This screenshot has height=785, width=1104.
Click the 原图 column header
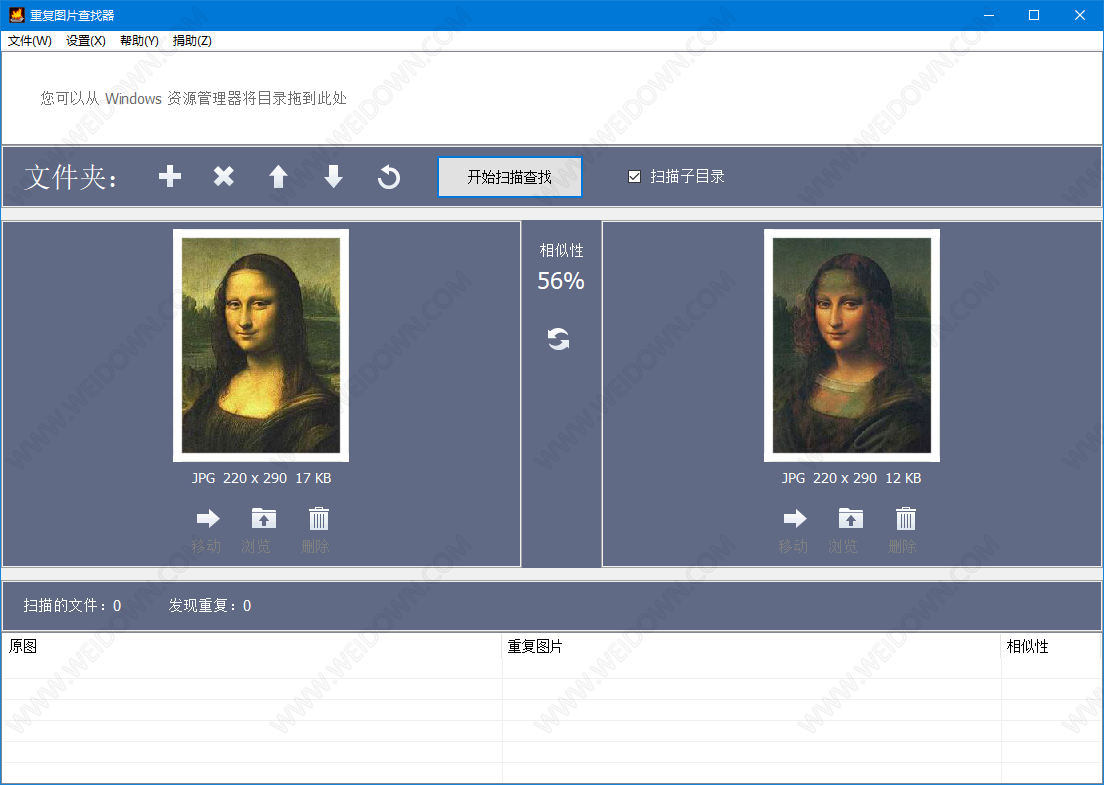(251, 646)
